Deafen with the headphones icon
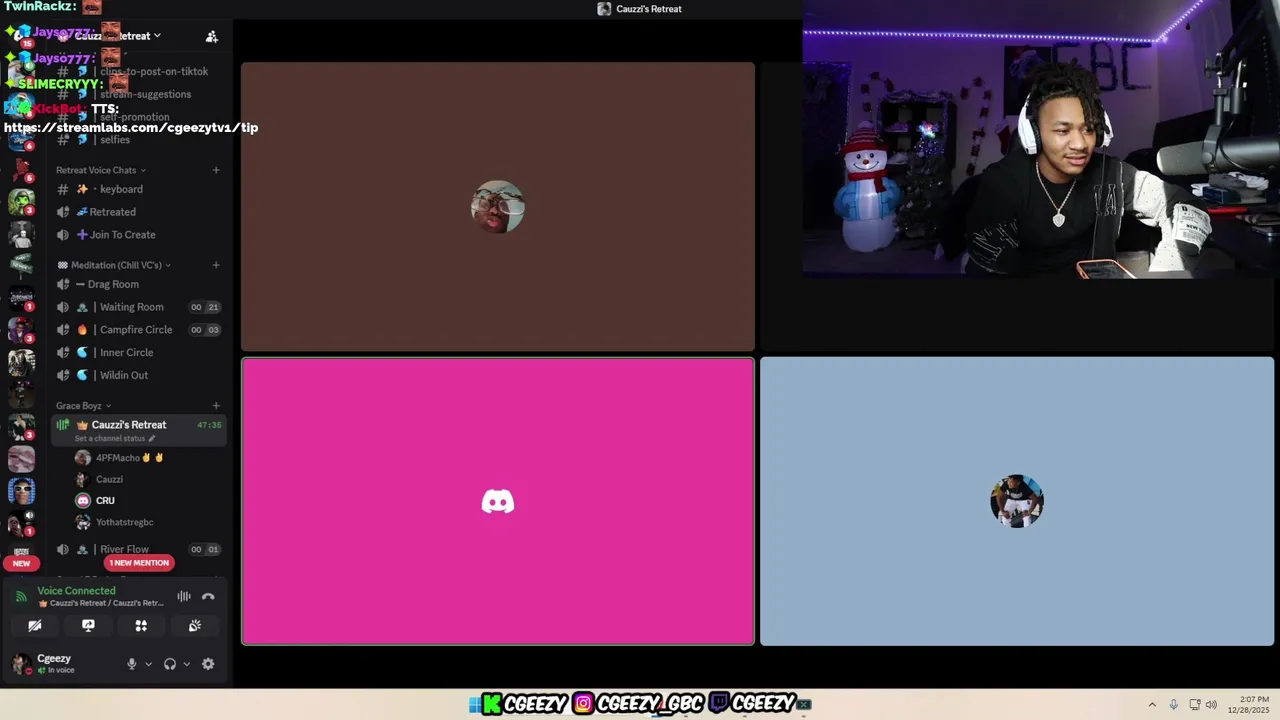 coord(170,664)
